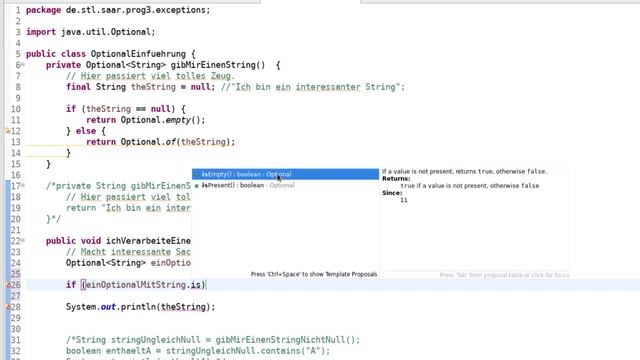Collapse the block comment fold at line 17
Screen dimensions: 640x360
pos(23,186)
